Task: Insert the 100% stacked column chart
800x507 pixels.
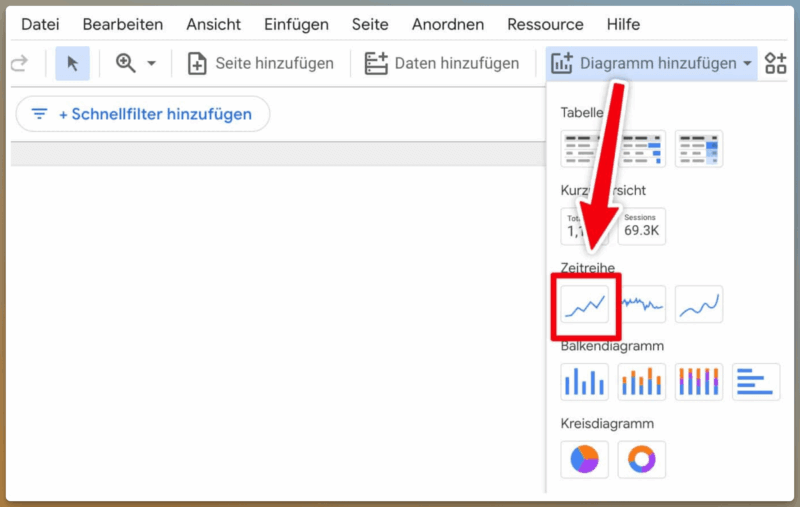Action: pyautogui.click(x=698, y=382)
